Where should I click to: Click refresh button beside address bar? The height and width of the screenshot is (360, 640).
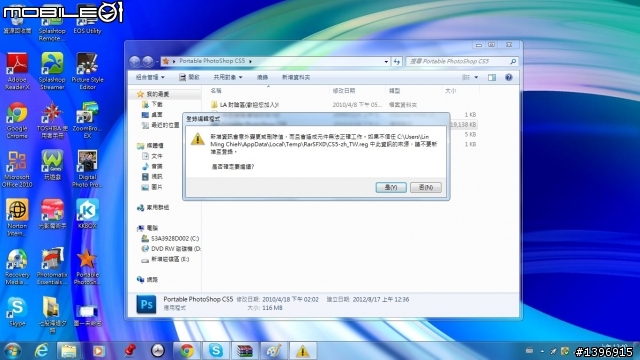(x=397, y=61)
